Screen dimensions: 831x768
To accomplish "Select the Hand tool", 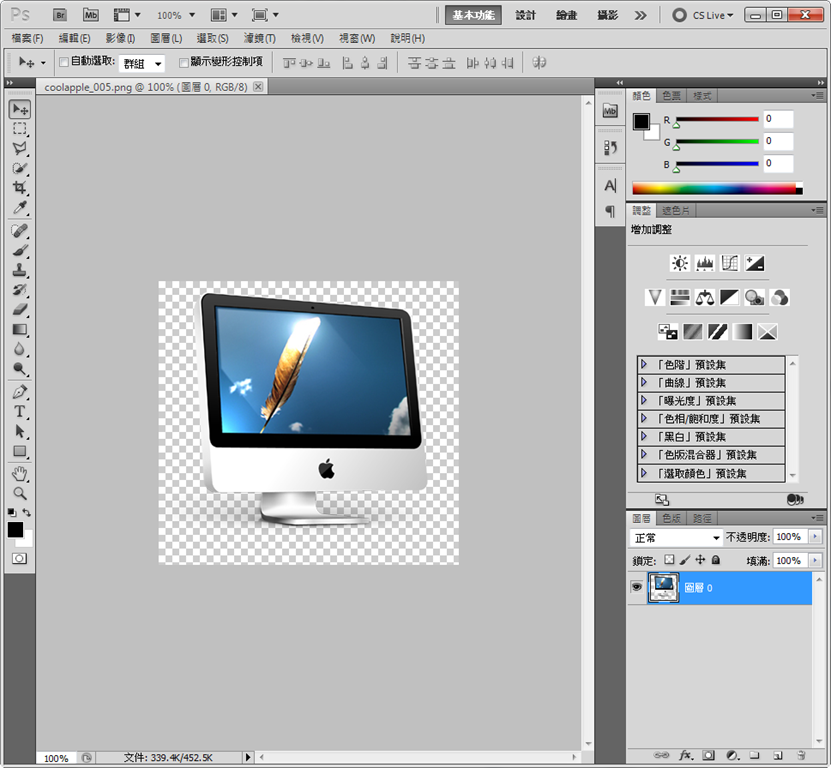I will click(x=20, y=474).
